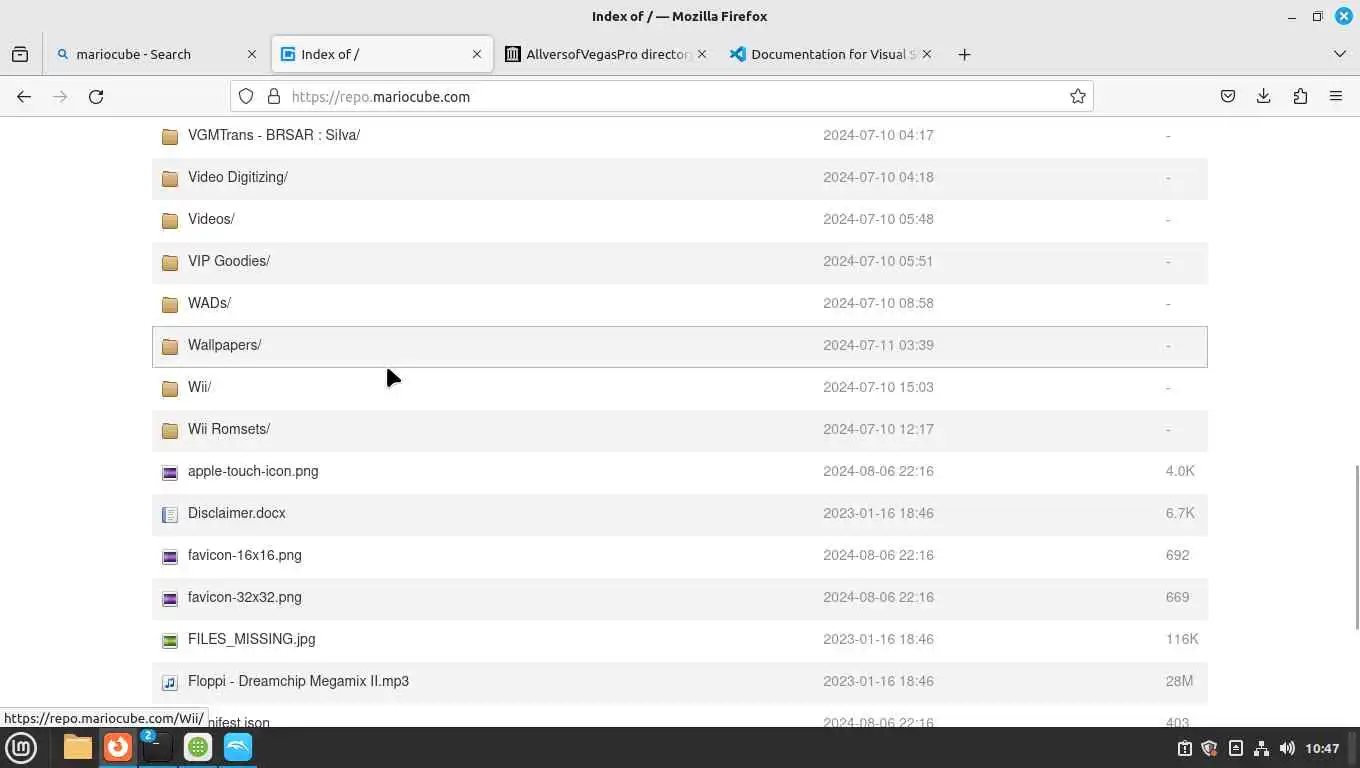The height and width of the screenshot is (768, 1360).
Task: Click the clipboard alert icon in system tray
Action: pos(1185,748)
